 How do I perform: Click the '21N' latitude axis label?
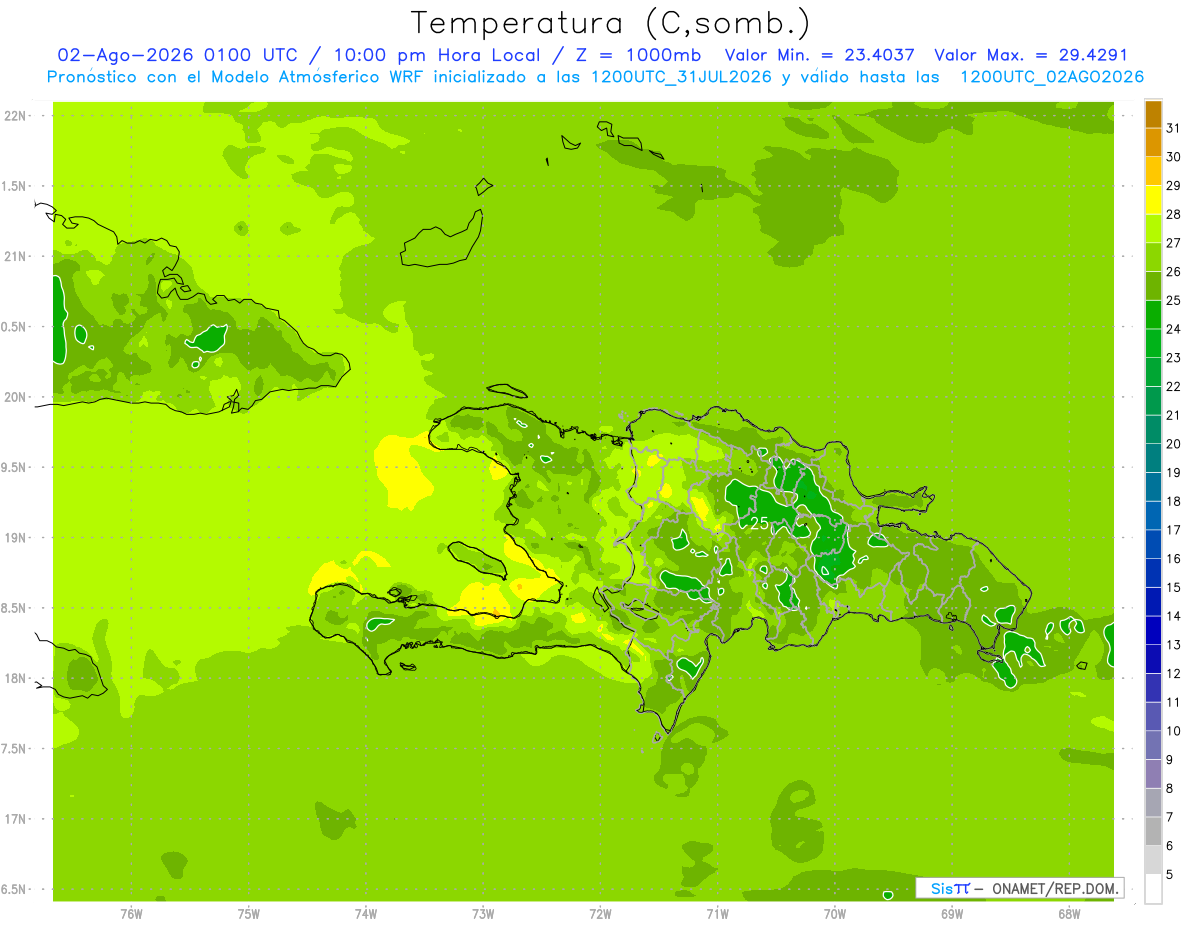pos(16,256)
